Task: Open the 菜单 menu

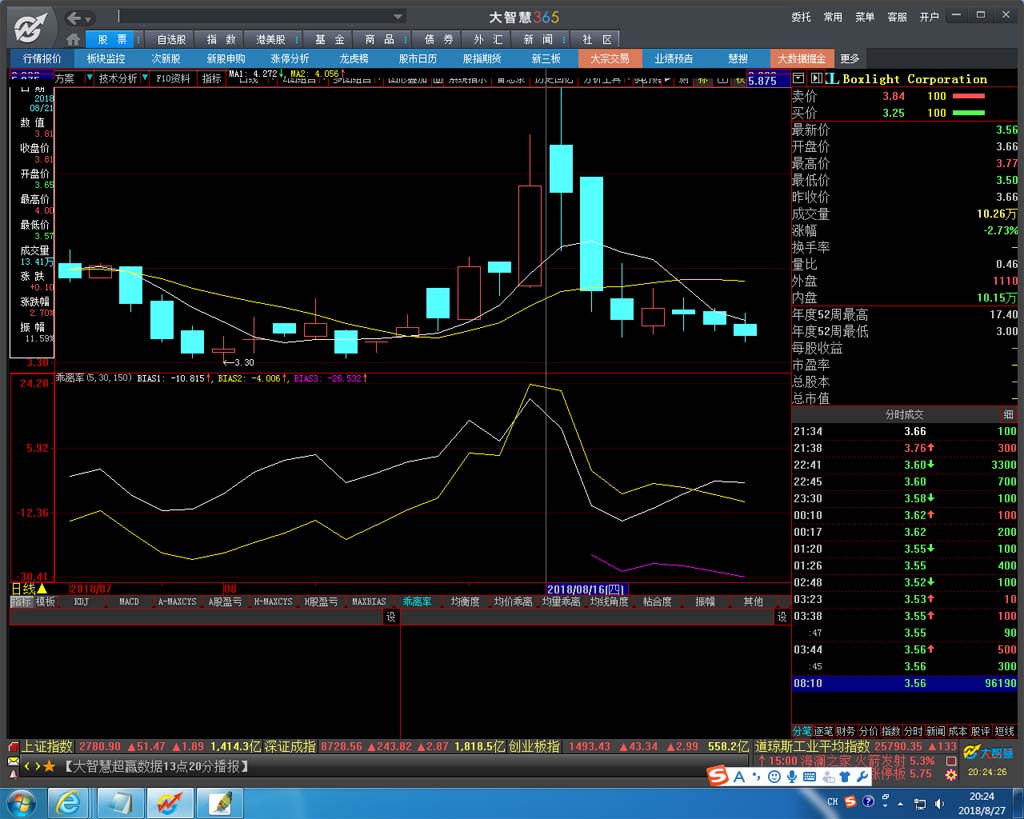Action: click(865, 17)
